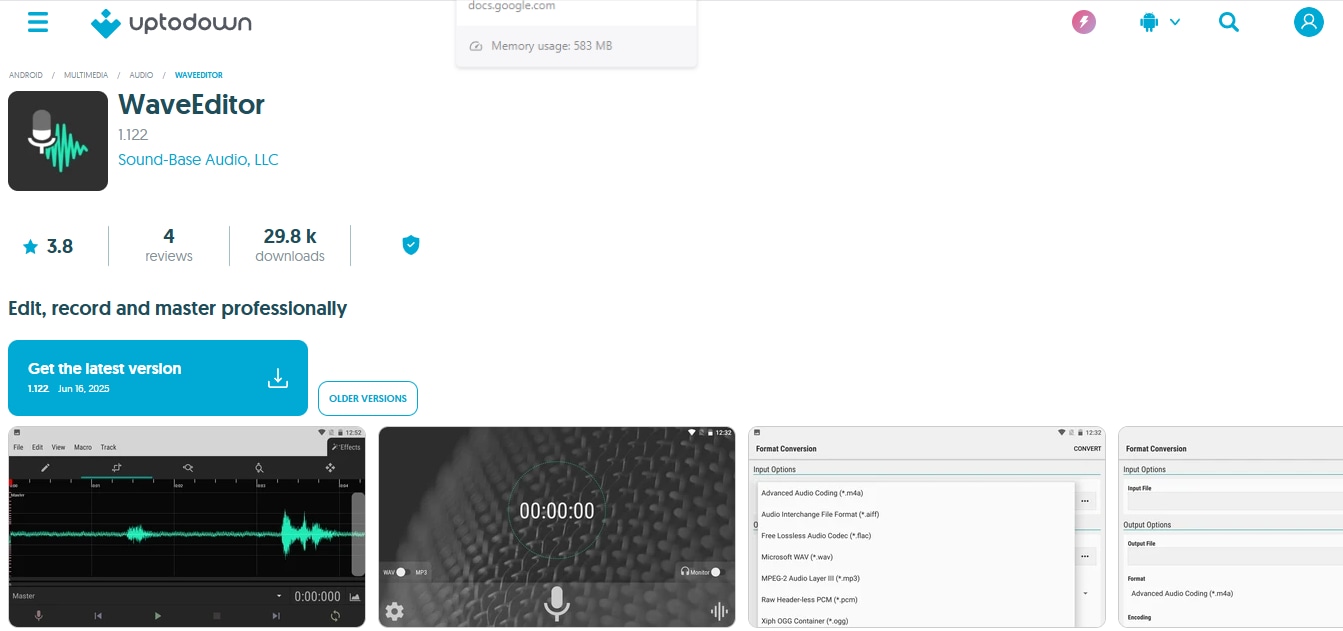Get the latest version 1.122

tap(158, 378)
